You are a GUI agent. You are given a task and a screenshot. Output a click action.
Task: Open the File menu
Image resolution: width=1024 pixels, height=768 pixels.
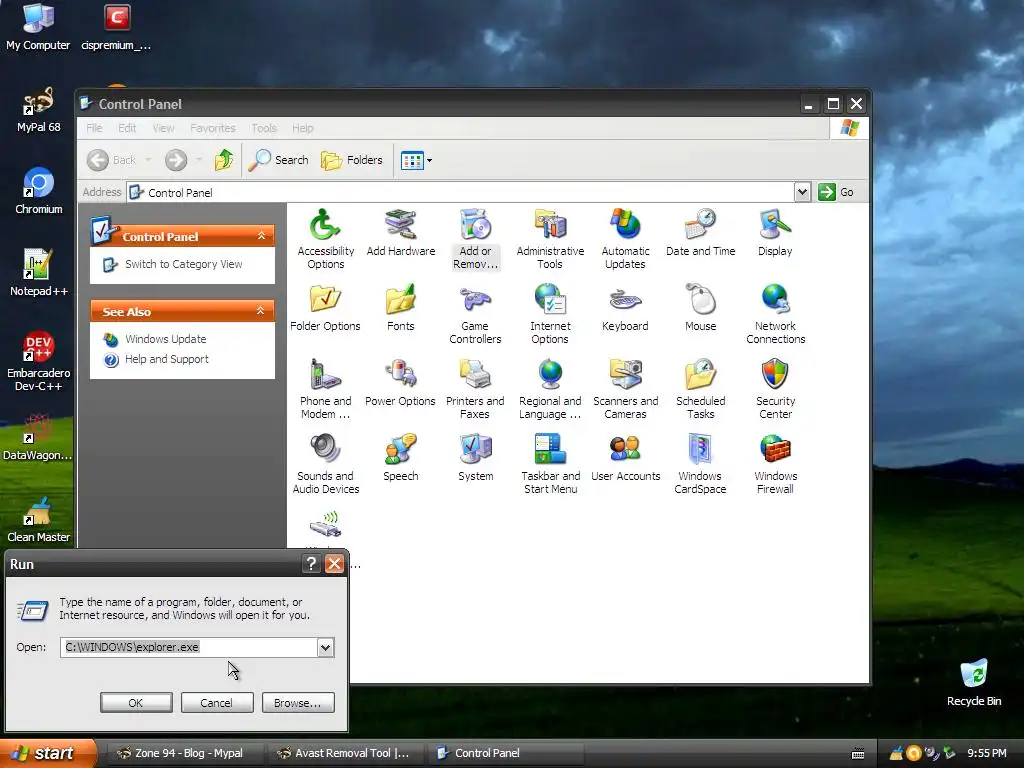pyautogui.click(x=94, y=128)
